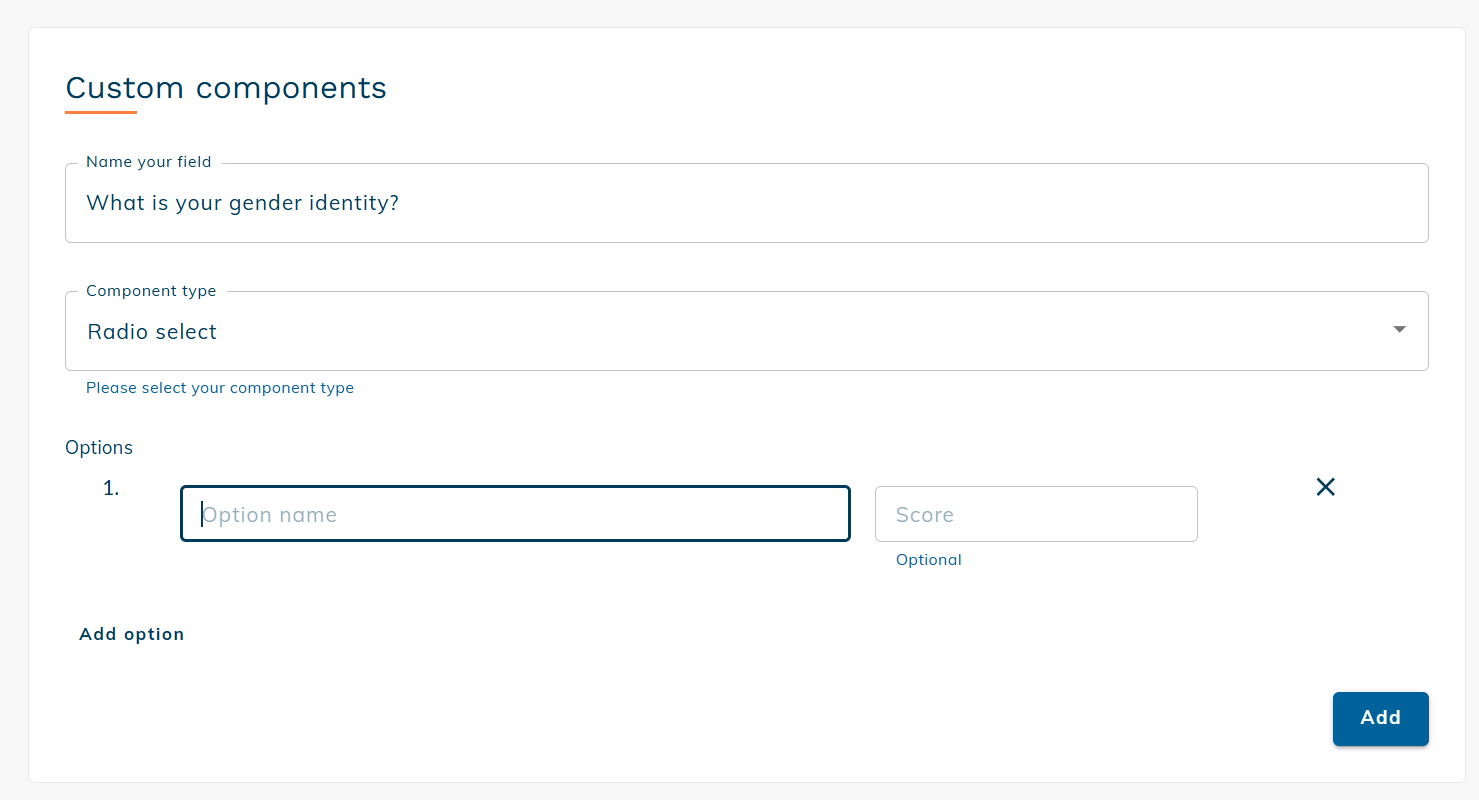Click the 'What is your gender identity?' text
1479x800 pixels.
tap(243, 203)
